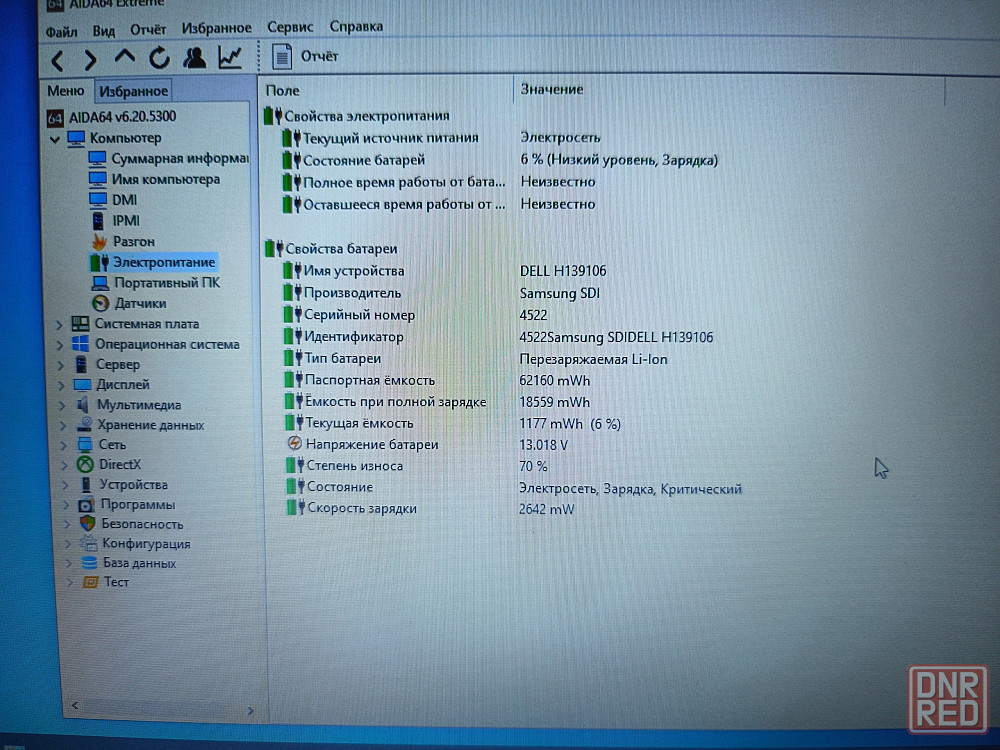Click the Хранение данных disk icon
The width and height of the screenshot is (1000, 750).
coord(84,425)
